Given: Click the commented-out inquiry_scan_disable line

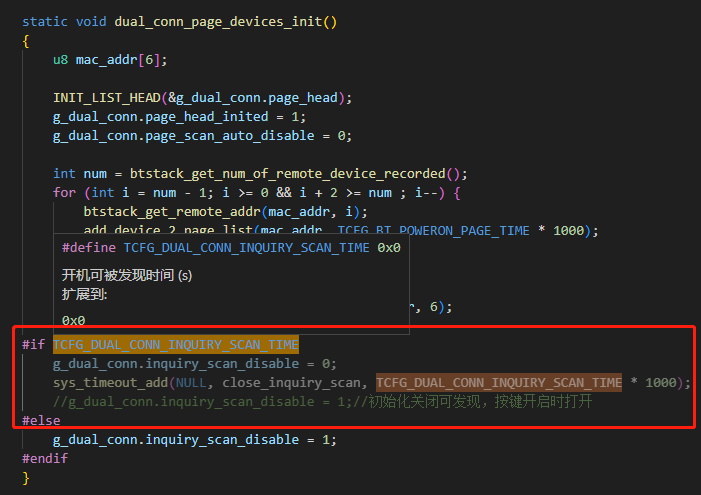Looking at the screenshot, I should point(322,402).
